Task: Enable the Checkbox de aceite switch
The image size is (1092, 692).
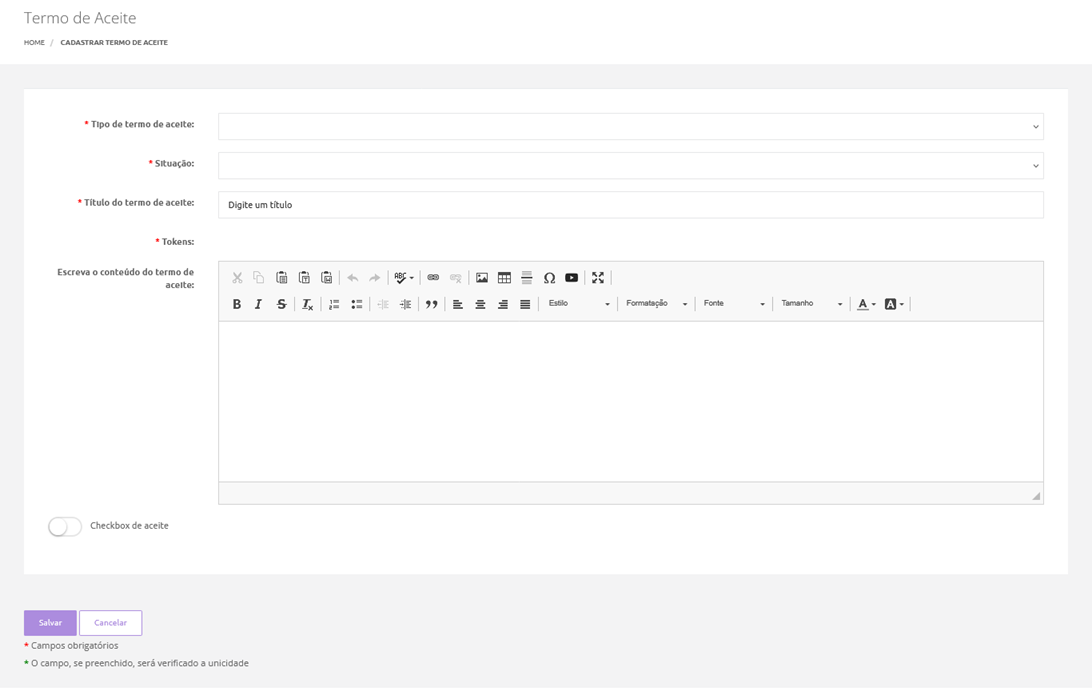Action: [65, 527]
